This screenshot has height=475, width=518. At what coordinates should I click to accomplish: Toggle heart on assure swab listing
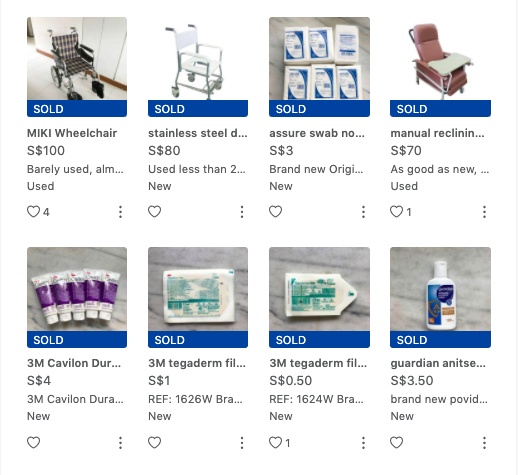pos(275,212)
